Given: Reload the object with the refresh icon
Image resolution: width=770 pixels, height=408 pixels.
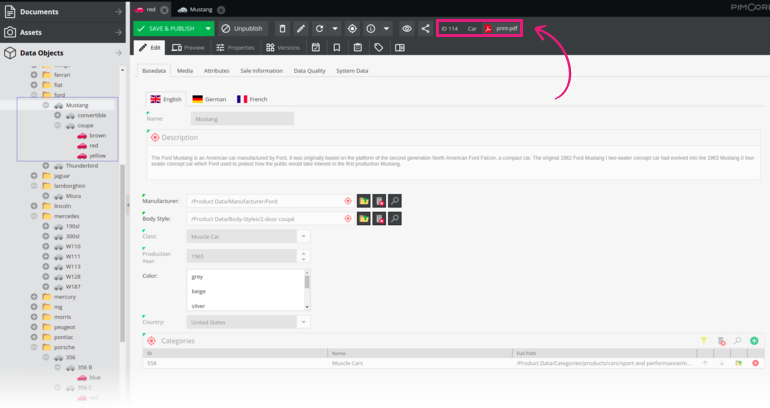Looking at the screenshot, I should click(x=319, y=28).
